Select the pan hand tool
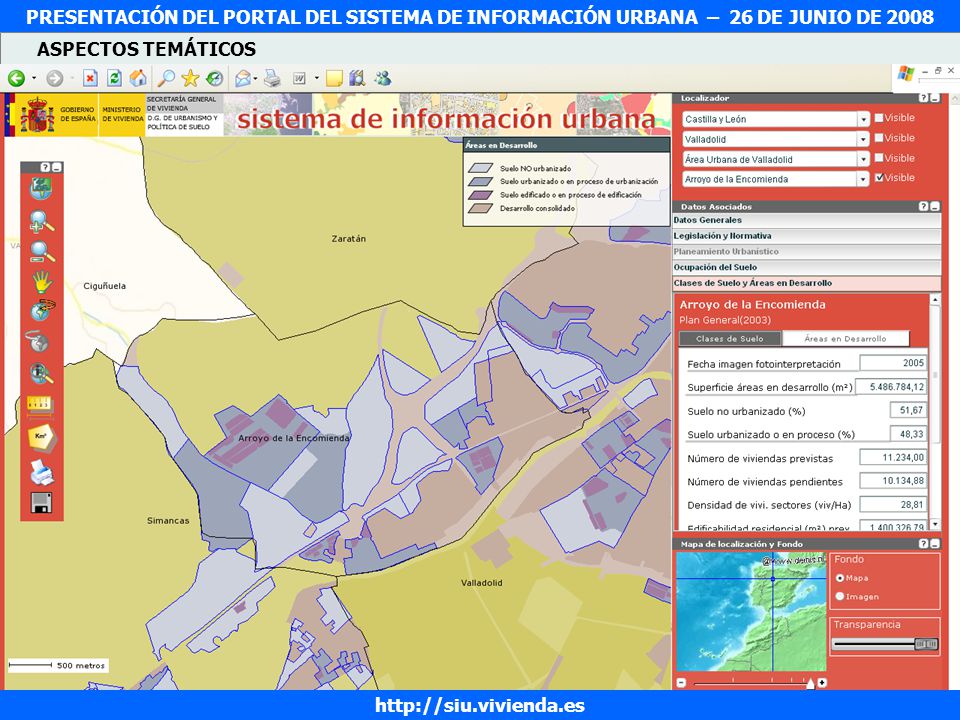Viewport: 960px width, 720px height. pos(42,282)
